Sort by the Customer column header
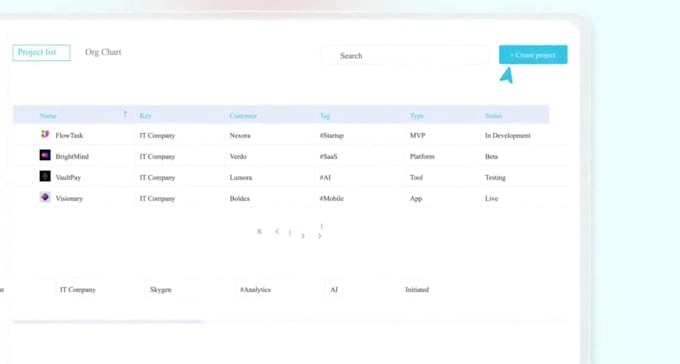The height and width of the screenshot is (364, 680). pyautogui.click(x=243, y=116)
